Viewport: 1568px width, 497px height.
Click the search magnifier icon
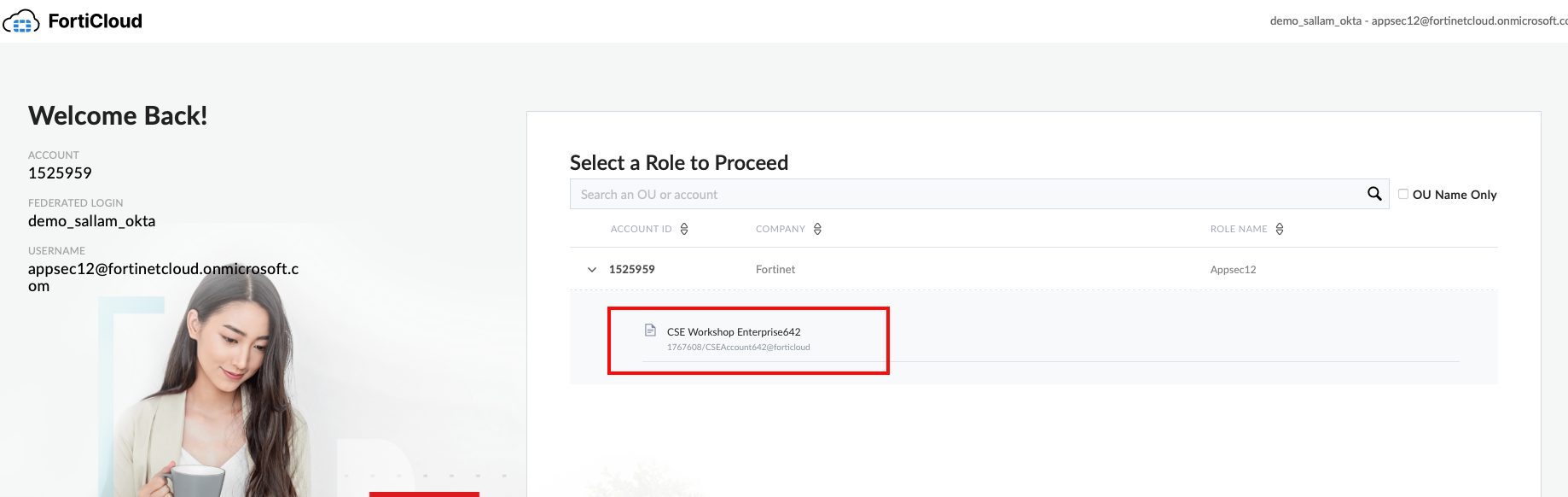[1374, 194]
